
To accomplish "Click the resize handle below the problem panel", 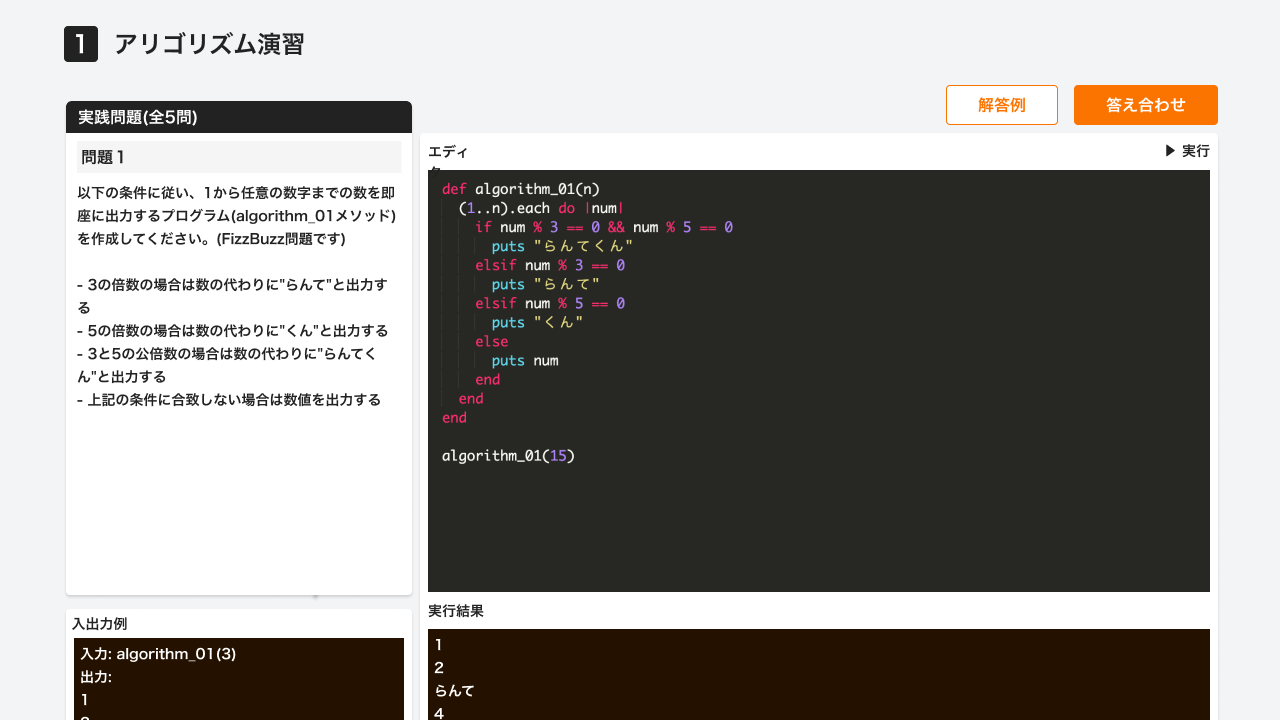I will tap(315, 597).
